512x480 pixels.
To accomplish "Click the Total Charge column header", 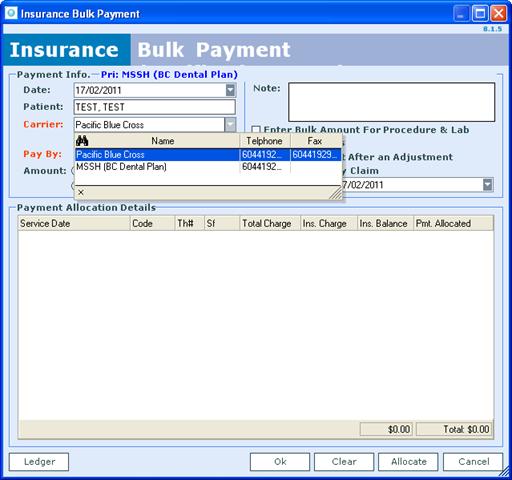I will [270, 223].
